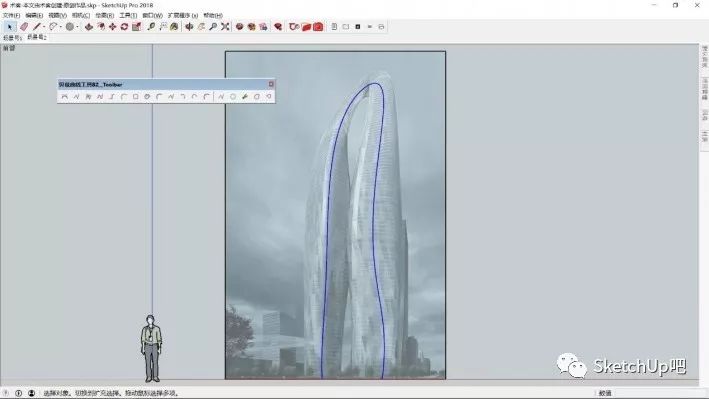Select the circular-arrows Rotate tool
Screen dimensions: 709x399
(124, 27)
